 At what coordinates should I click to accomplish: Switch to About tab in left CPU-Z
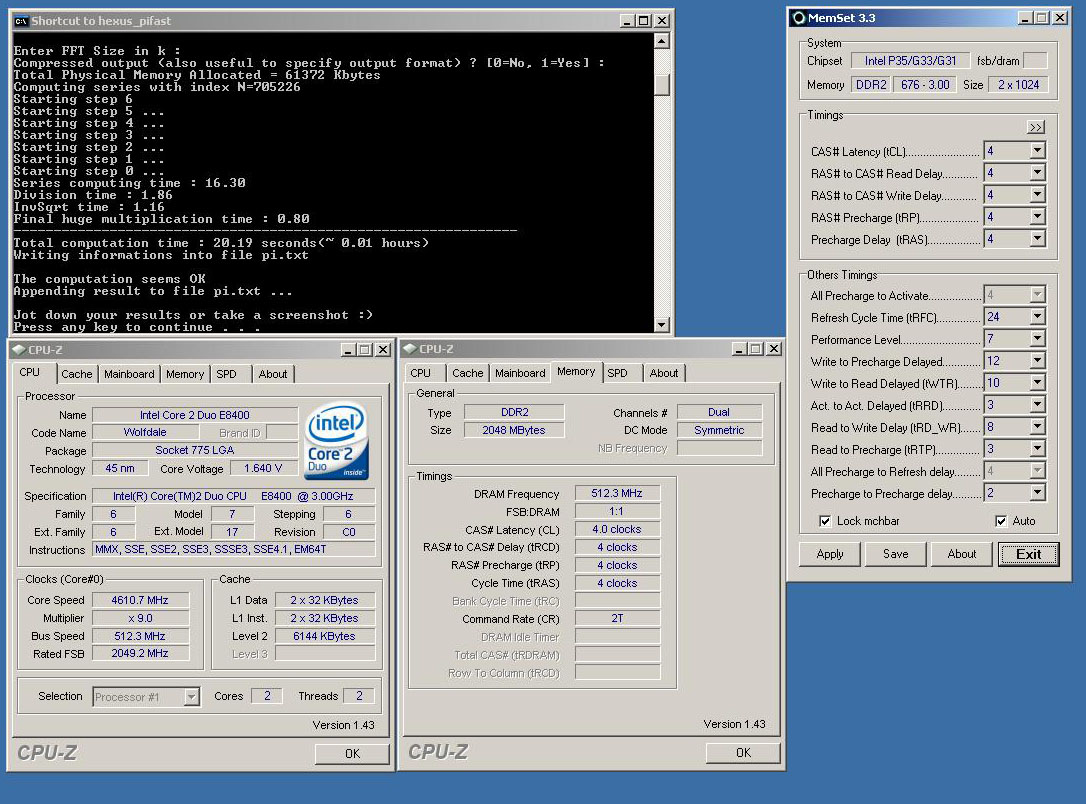[x=273, y=374]
